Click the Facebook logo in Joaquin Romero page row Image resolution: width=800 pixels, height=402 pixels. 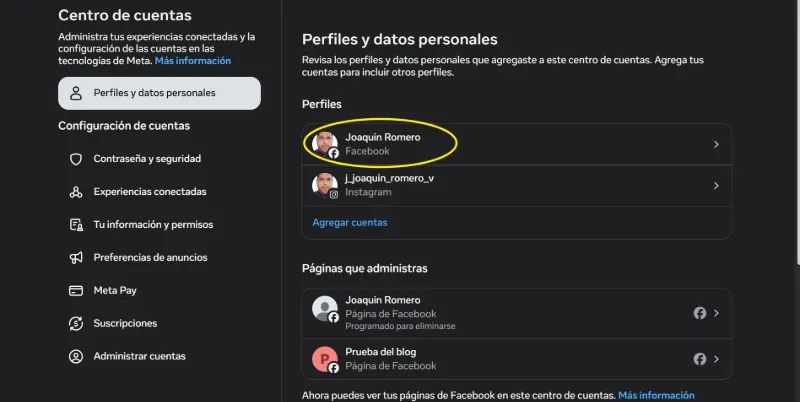point(699,313)
